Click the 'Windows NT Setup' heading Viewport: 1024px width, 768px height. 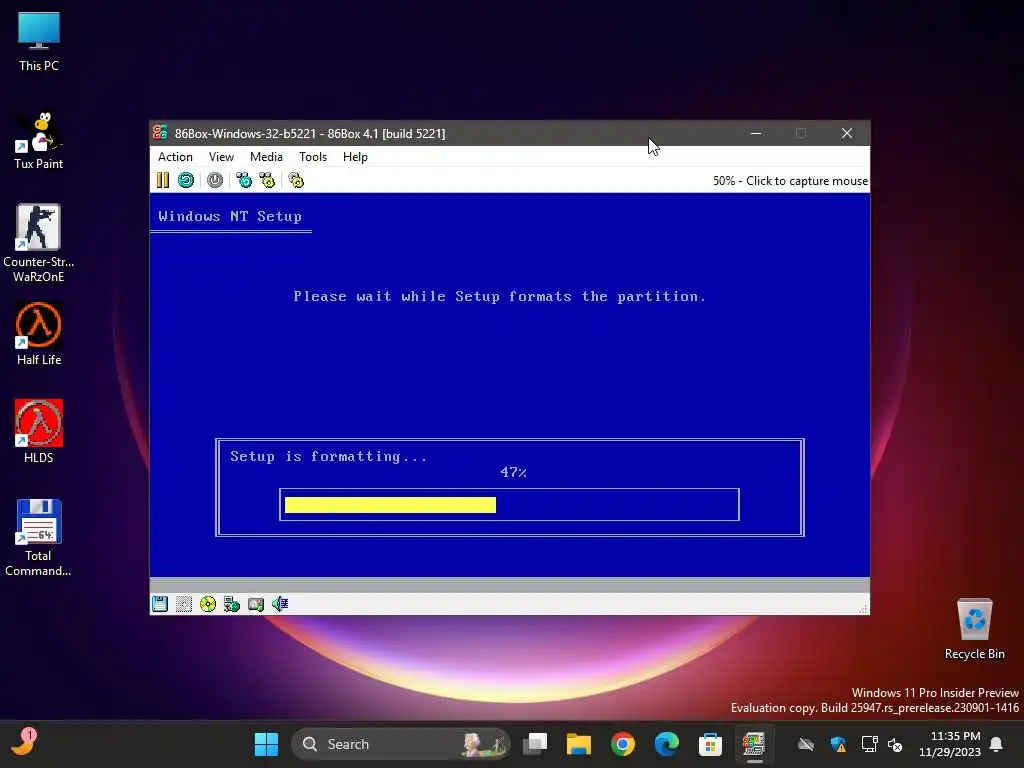230,216
